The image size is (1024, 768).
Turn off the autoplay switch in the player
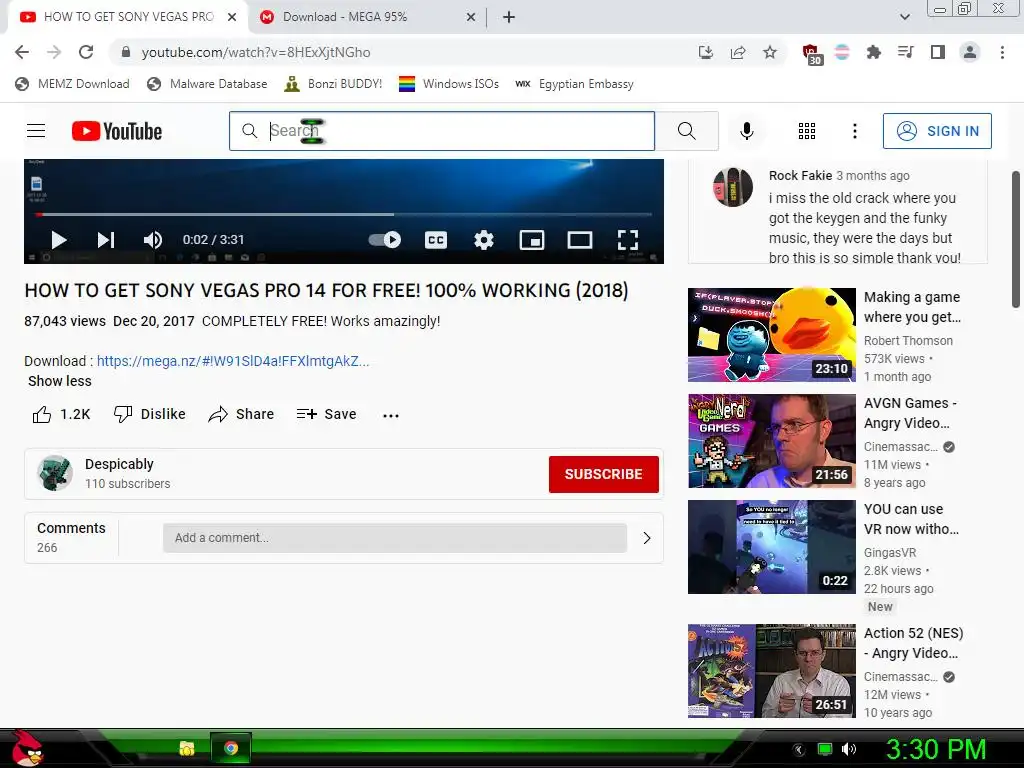pyautogui.click(x=385, y=240)
